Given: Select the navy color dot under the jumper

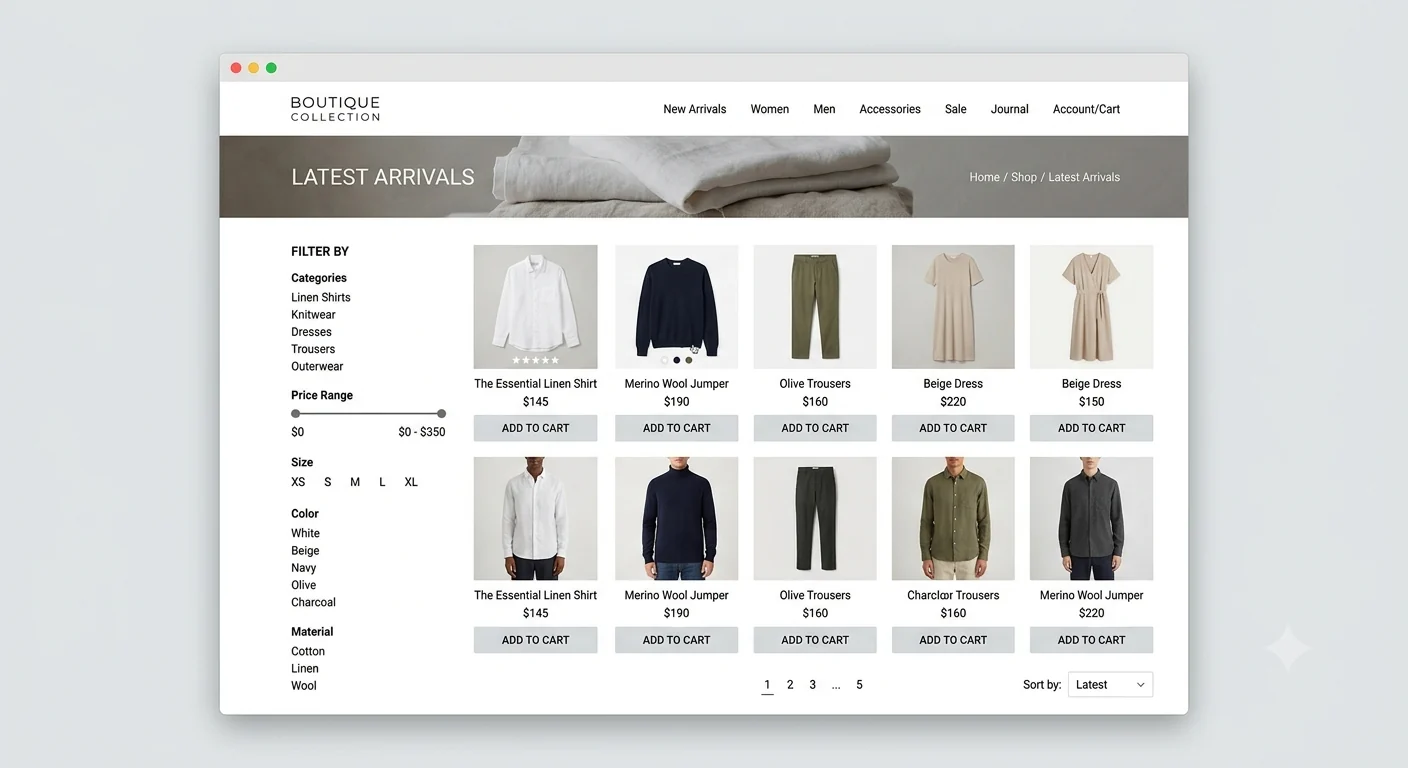Looking at the screenshot, I should click(x=677, y=360).
